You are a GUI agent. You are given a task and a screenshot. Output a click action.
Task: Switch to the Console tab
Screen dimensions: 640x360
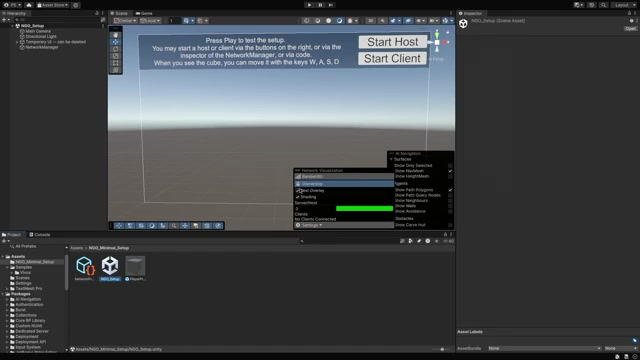(x=40, y=235)
